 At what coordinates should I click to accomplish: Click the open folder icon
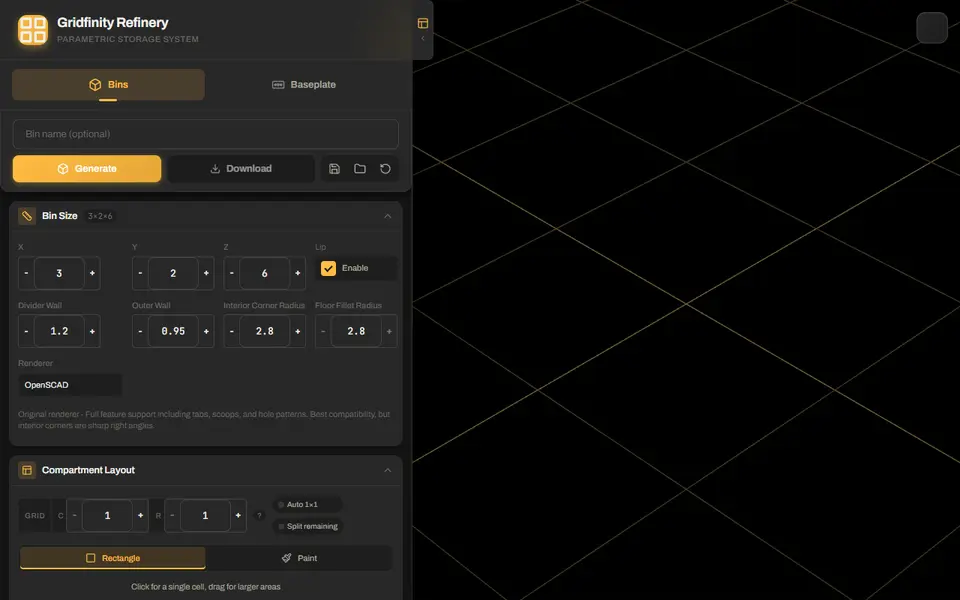[360, 168]
